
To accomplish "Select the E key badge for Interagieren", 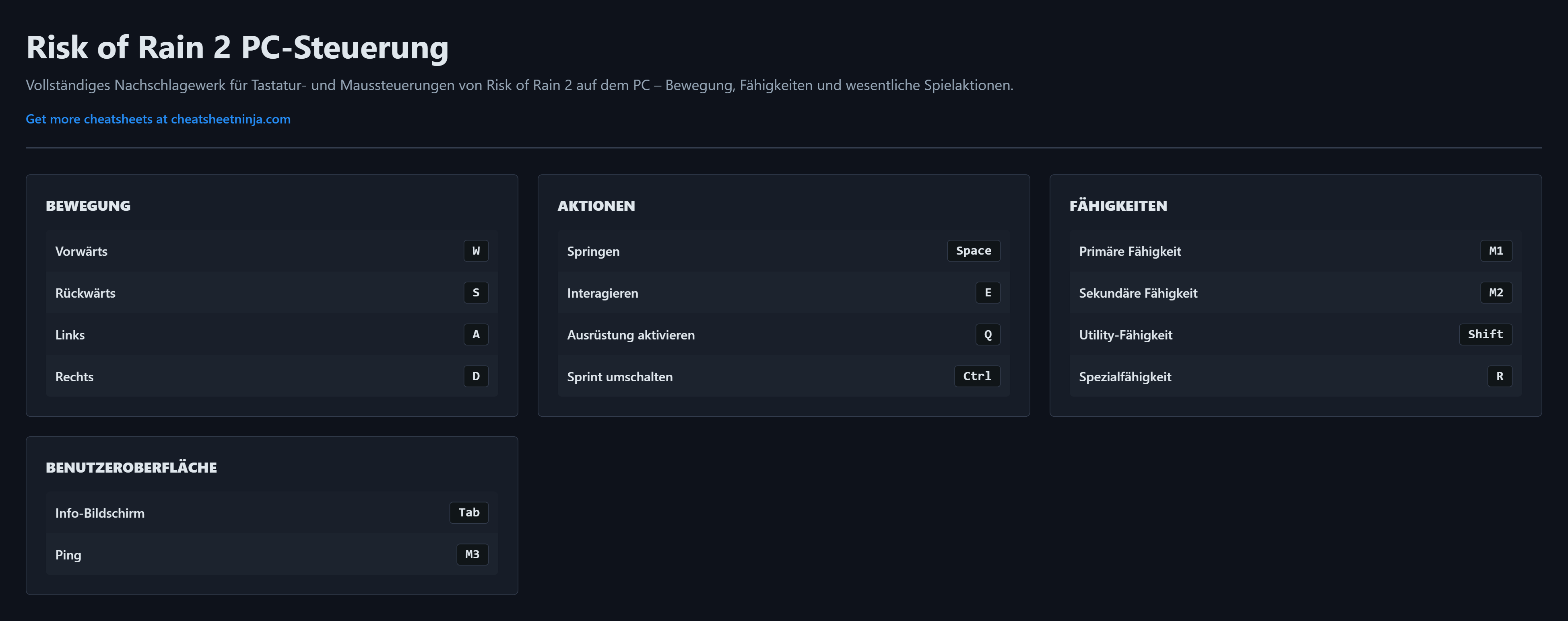I will coord(987,292).
